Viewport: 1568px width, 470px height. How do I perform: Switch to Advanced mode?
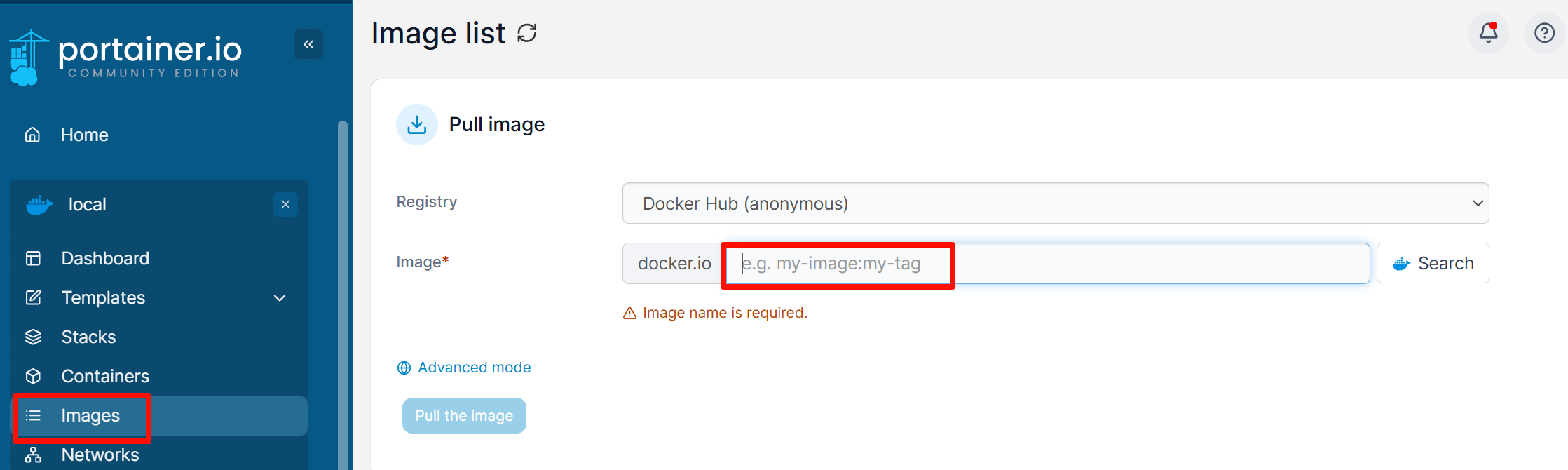pyautogui.click(x=474, y=368)
